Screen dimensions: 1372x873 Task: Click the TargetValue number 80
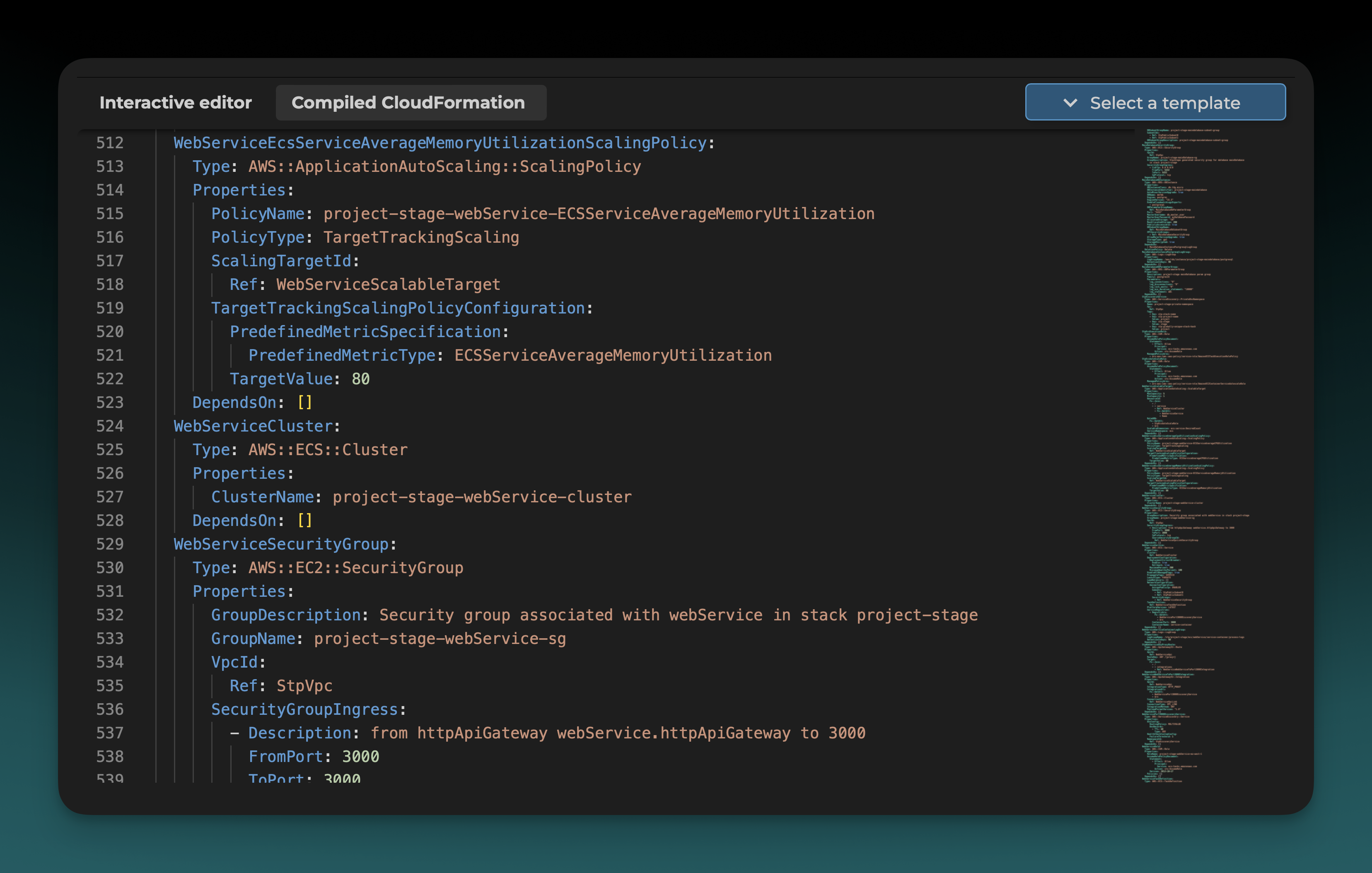coord(361,379)
